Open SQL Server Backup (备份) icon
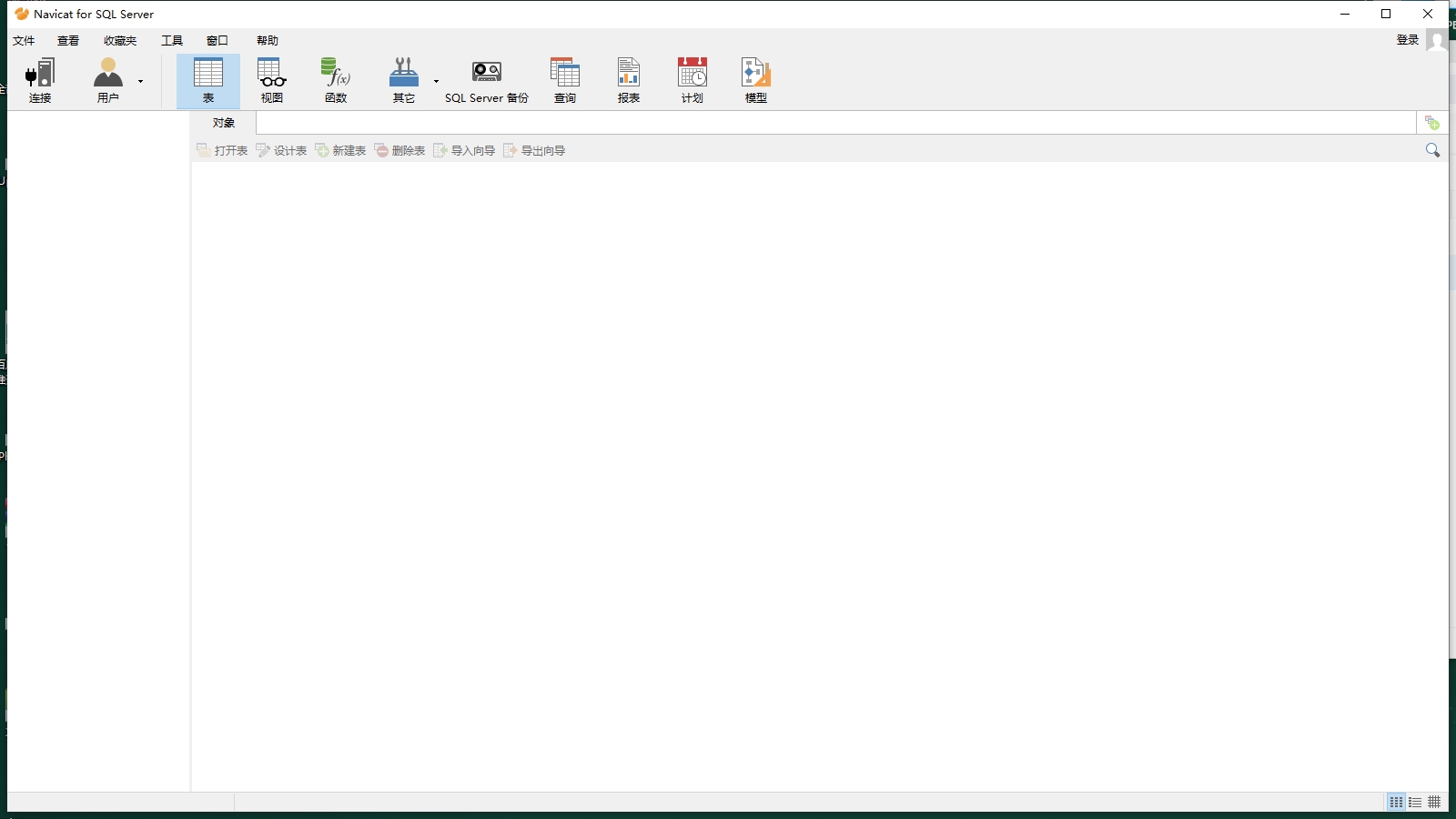 click(x=487, y=80)
